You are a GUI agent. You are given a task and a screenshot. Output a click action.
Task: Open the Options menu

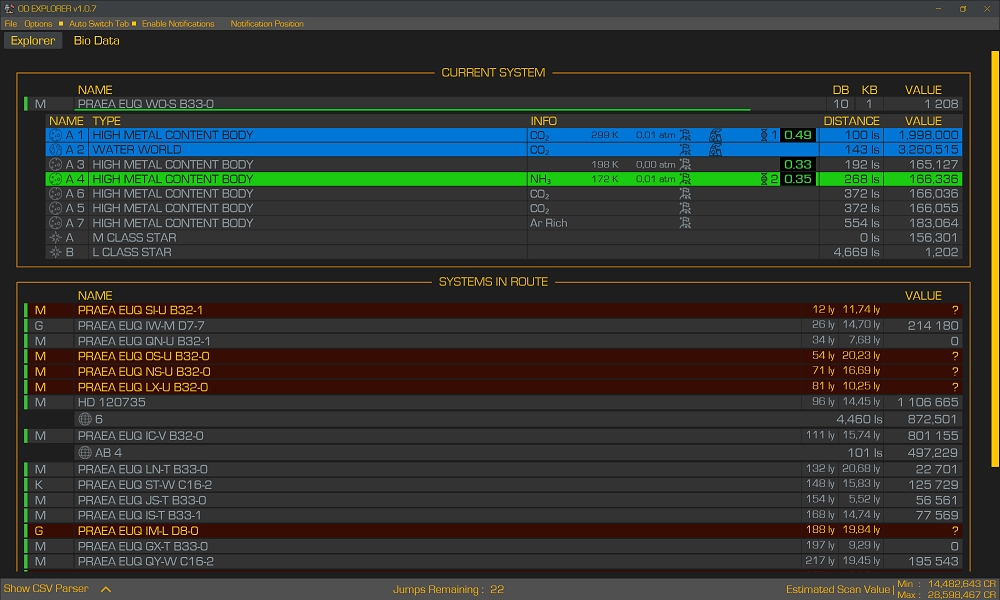point(38,24)
